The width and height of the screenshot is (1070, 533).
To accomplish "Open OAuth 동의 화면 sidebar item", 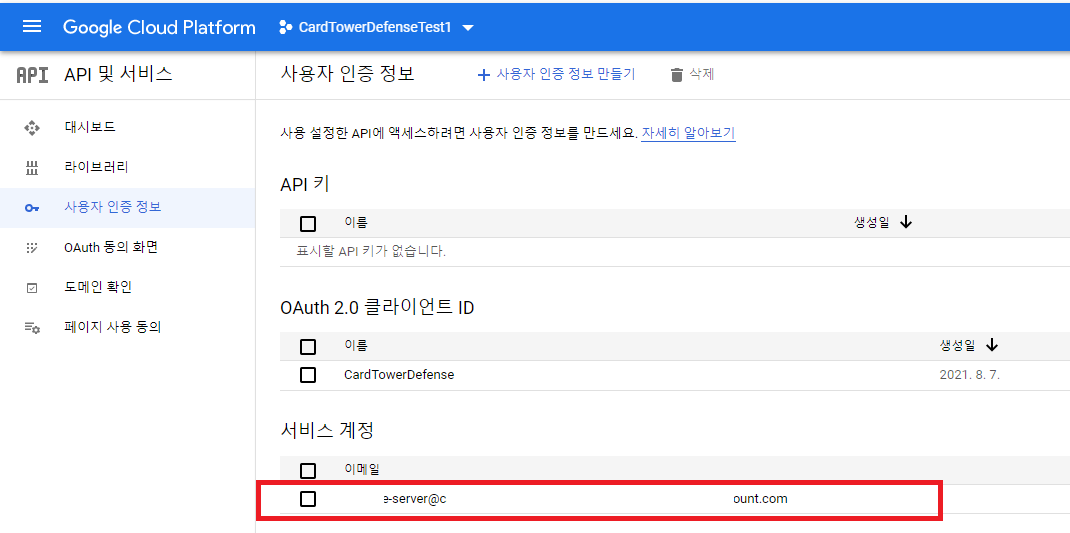I will 111,247.
